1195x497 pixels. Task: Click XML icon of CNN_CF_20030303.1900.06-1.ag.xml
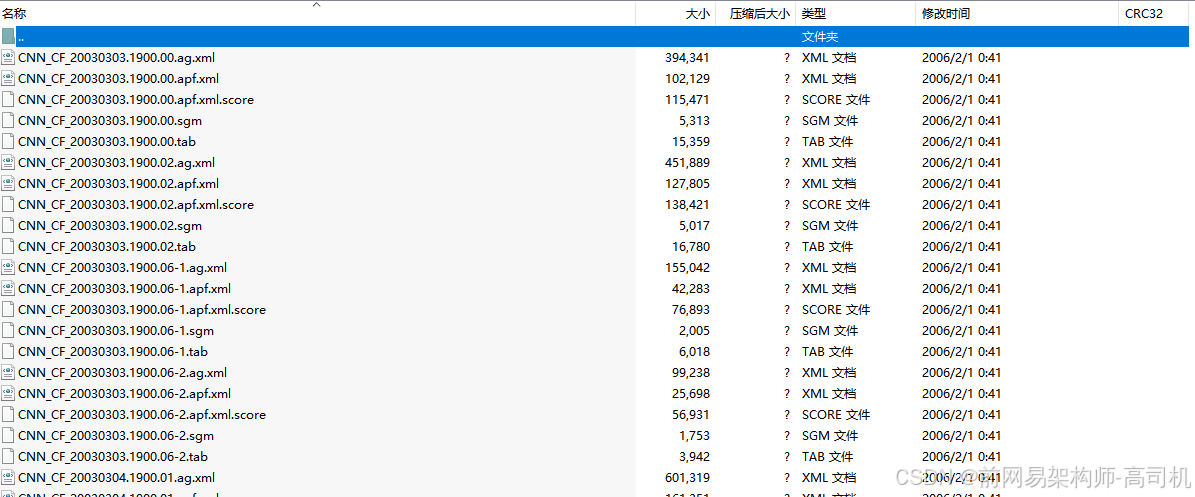(8, 268)
